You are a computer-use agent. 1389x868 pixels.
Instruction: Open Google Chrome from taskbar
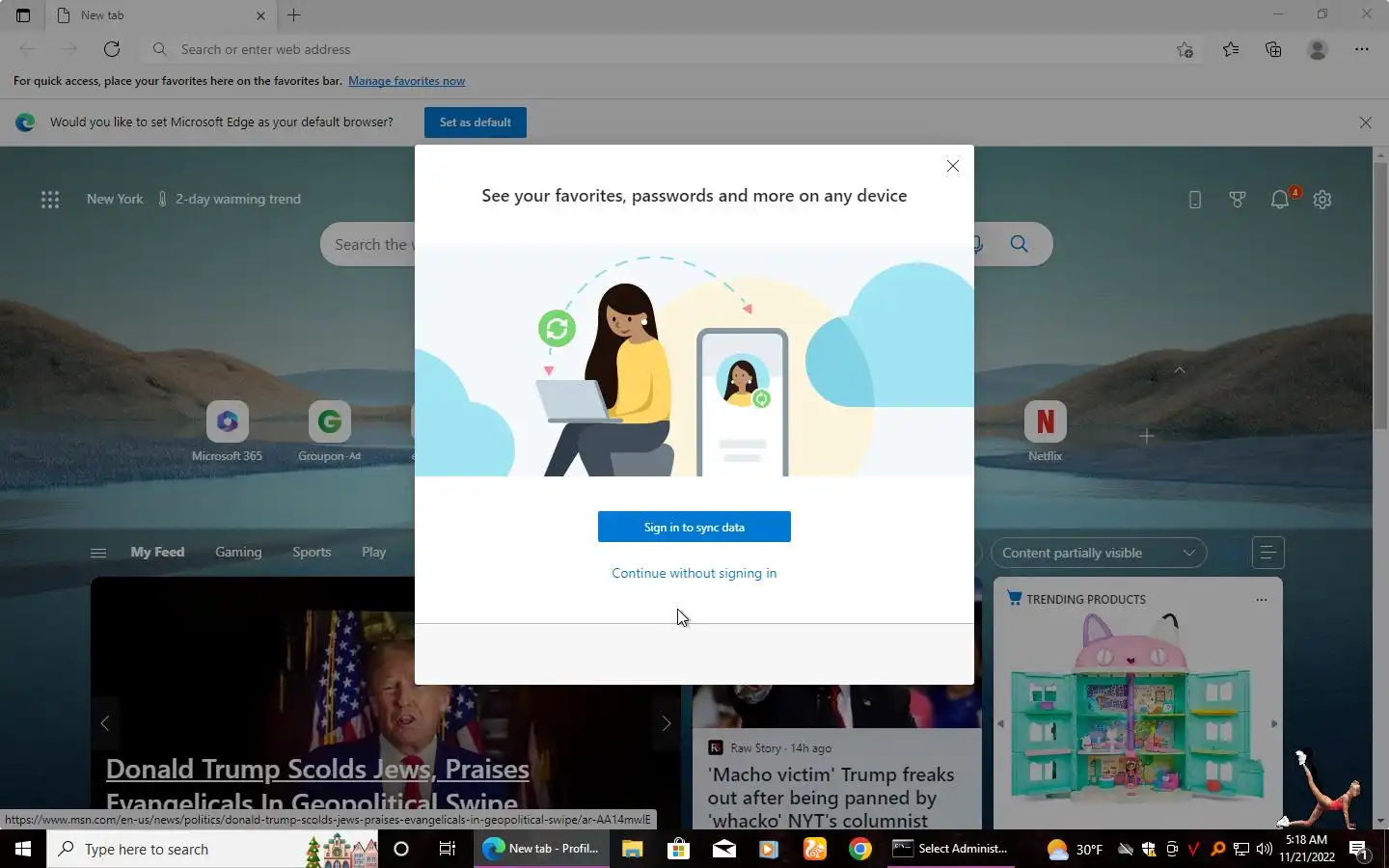tap(860, 849)
